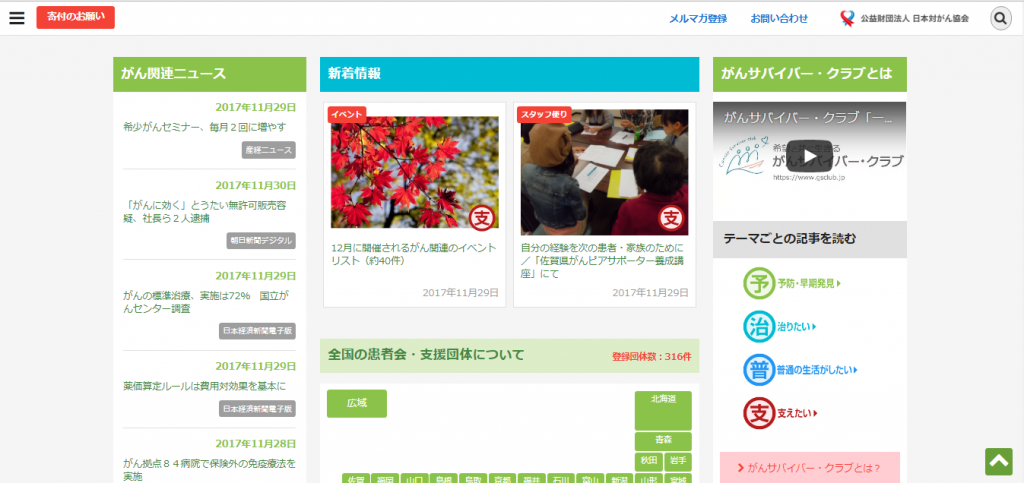The height and width of the screenshot is (483, 1024).
Task: Click the scroll-to-top arrow button
Action: [998, 461]
